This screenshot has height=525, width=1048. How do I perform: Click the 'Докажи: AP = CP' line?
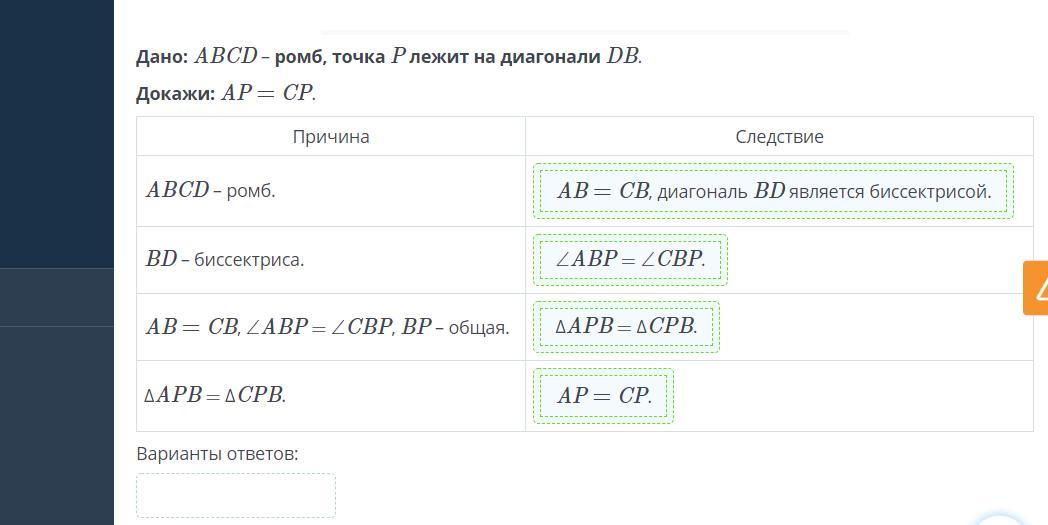coord(226,93)
